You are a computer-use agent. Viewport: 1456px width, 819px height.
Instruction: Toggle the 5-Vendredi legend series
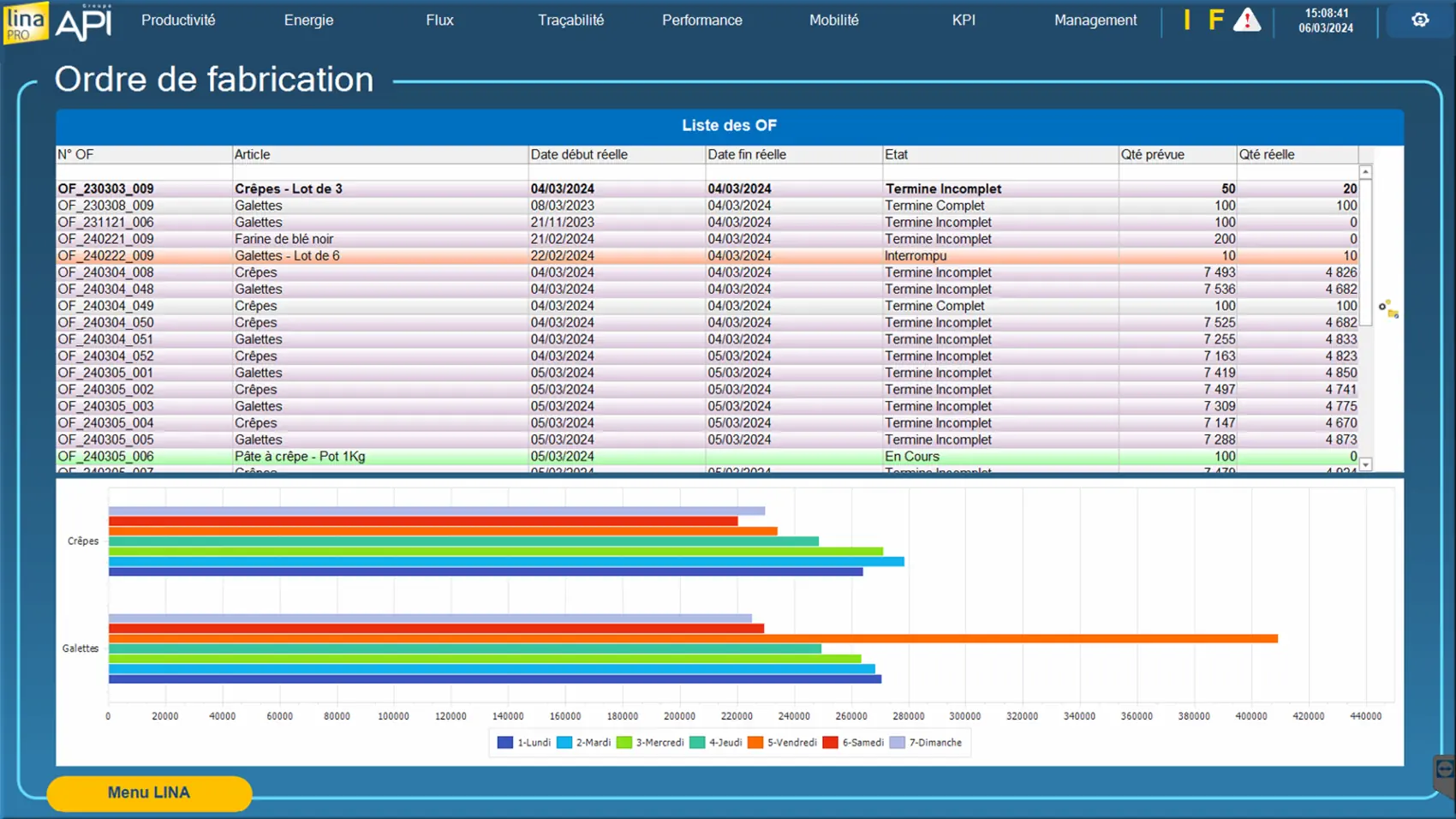(x=782, y=743)
